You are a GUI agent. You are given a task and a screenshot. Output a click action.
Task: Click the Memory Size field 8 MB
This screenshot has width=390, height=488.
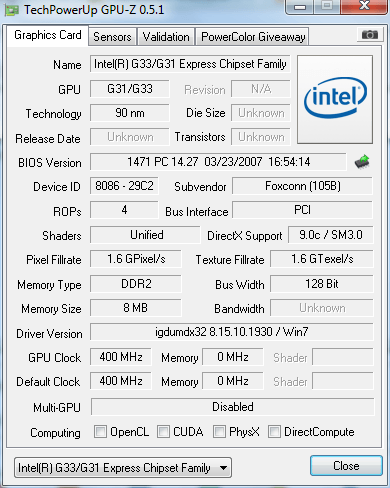tap(136, 308)
